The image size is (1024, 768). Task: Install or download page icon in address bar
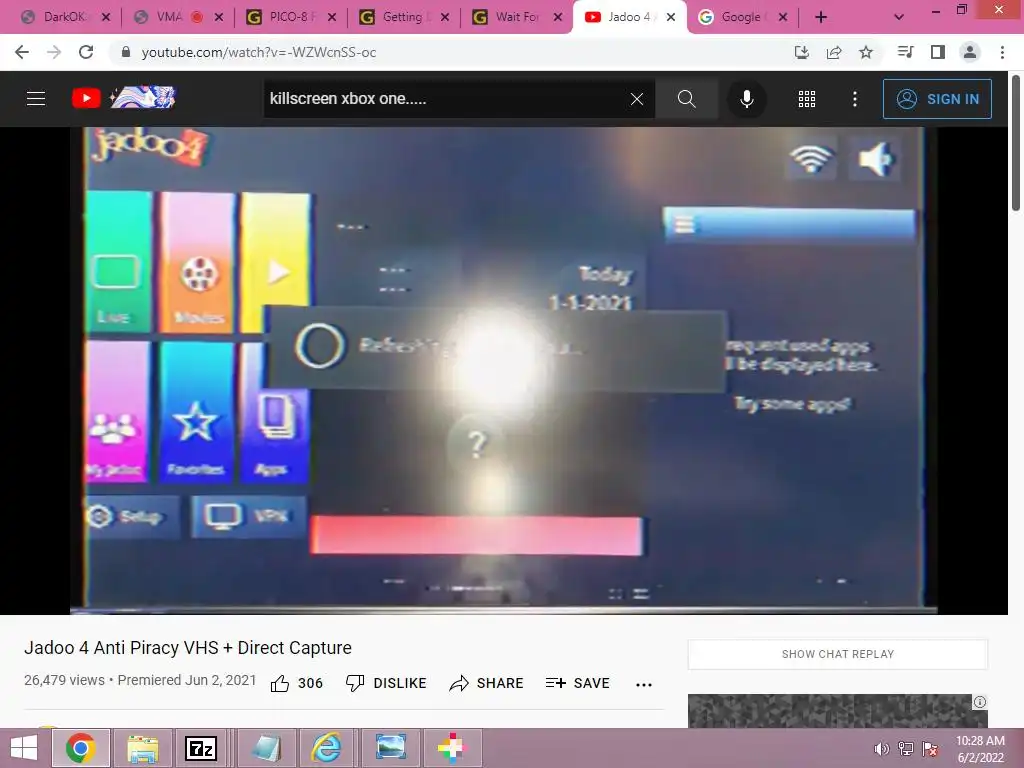[802, 52]
